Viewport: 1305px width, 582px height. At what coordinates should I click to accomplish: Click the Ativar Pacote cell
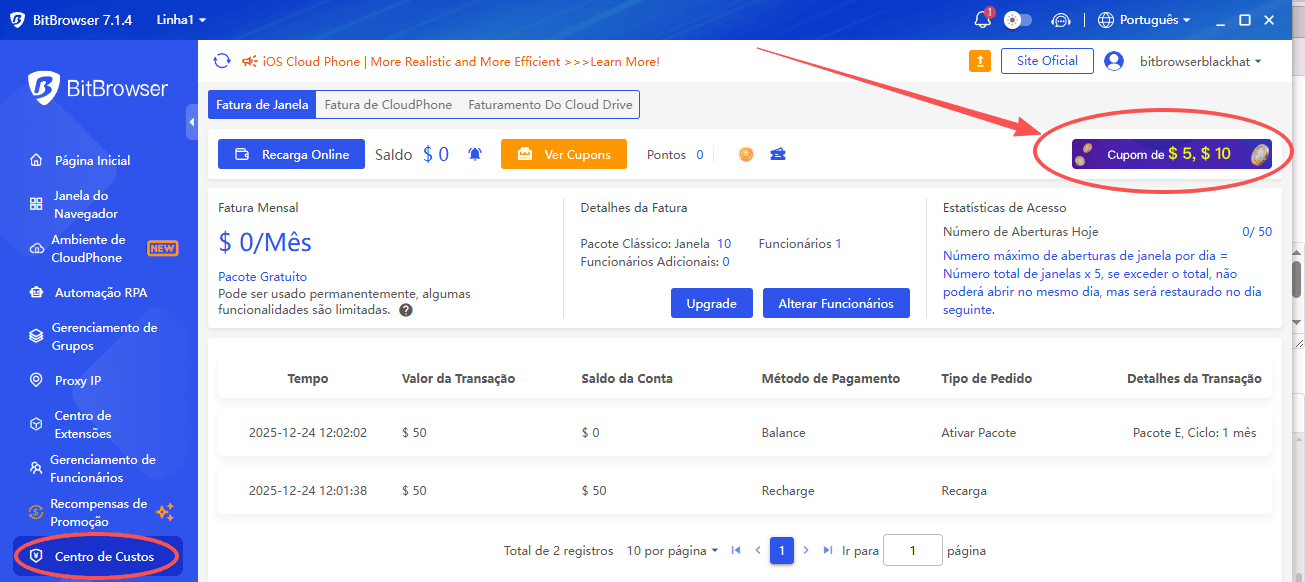click(978, 433)
